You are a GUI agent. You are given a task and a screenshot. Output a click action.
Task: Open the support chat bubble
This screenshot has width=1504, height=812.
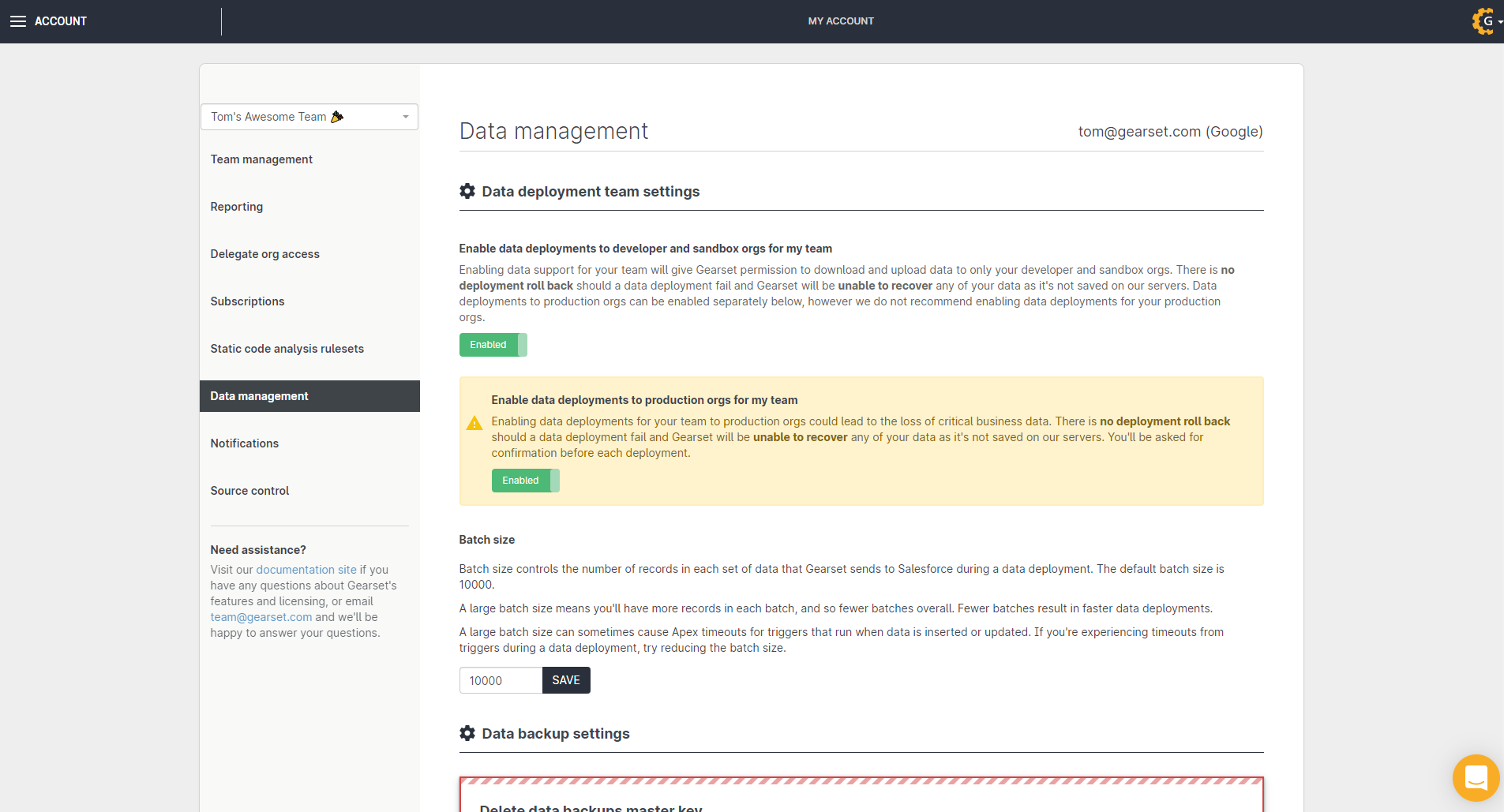(1476, 777)
